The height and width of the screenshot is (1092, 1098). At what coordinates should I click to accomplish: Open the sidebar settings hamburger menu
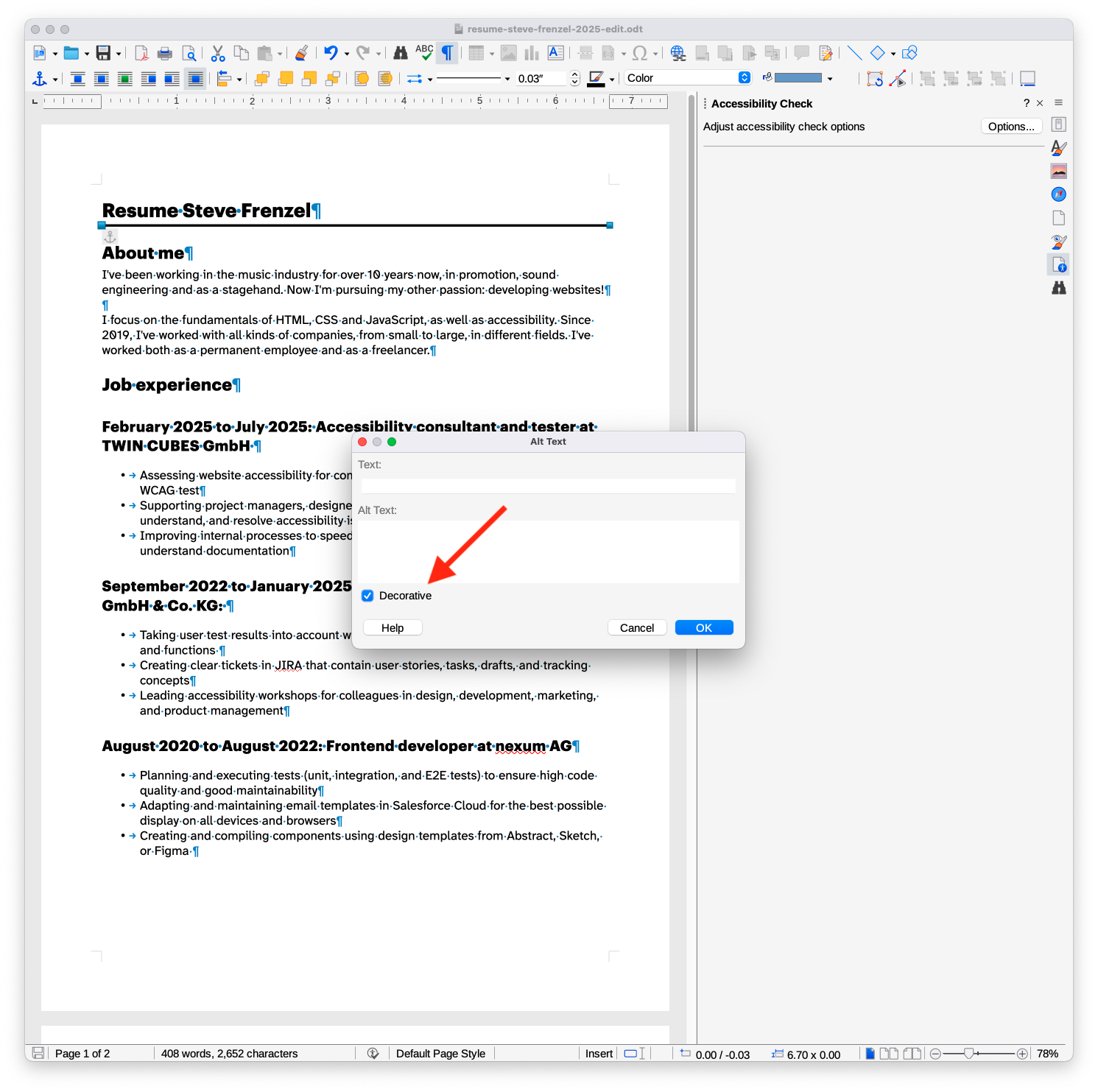[1058, 103]
